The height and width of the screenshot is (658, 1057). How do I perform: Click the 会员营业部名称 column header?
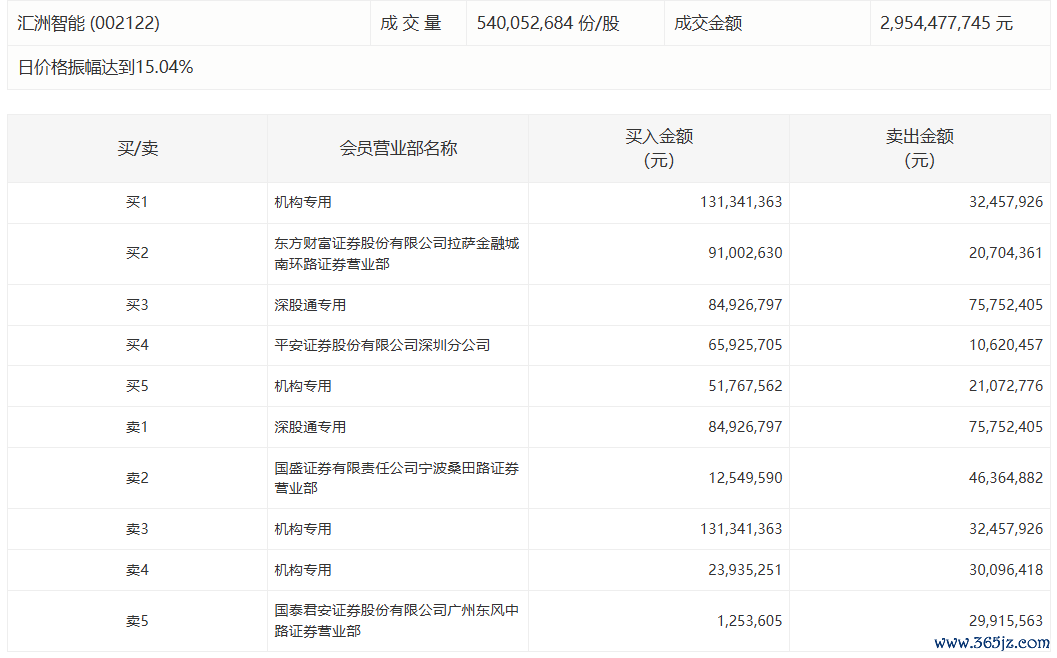(x=398, y=149)
